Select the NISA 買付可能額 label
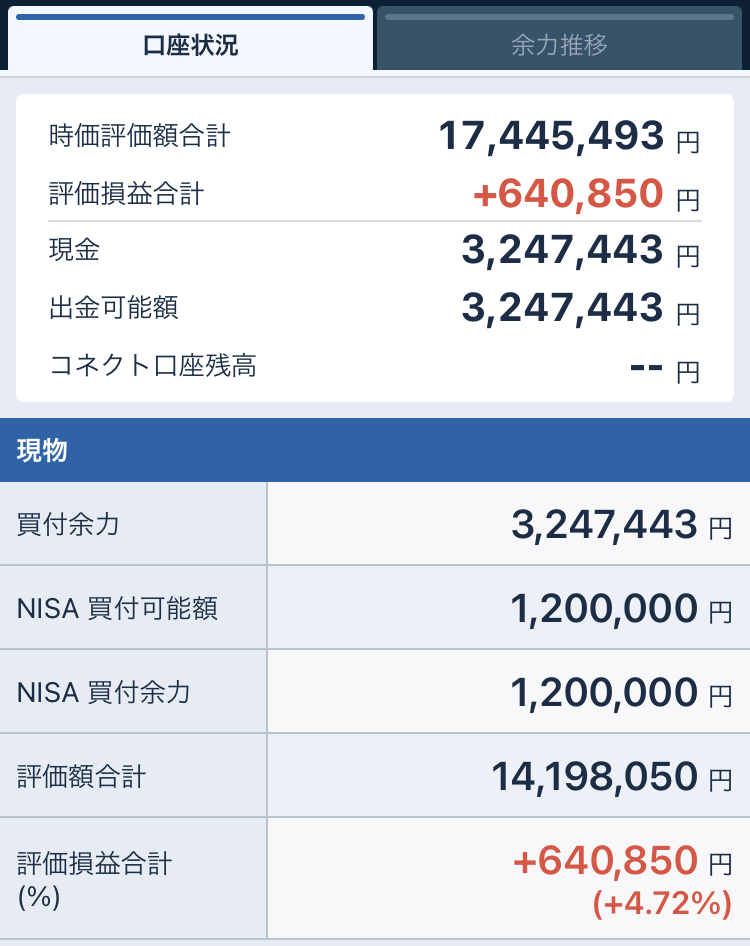 pyautogui.click(x=118, y=608)
